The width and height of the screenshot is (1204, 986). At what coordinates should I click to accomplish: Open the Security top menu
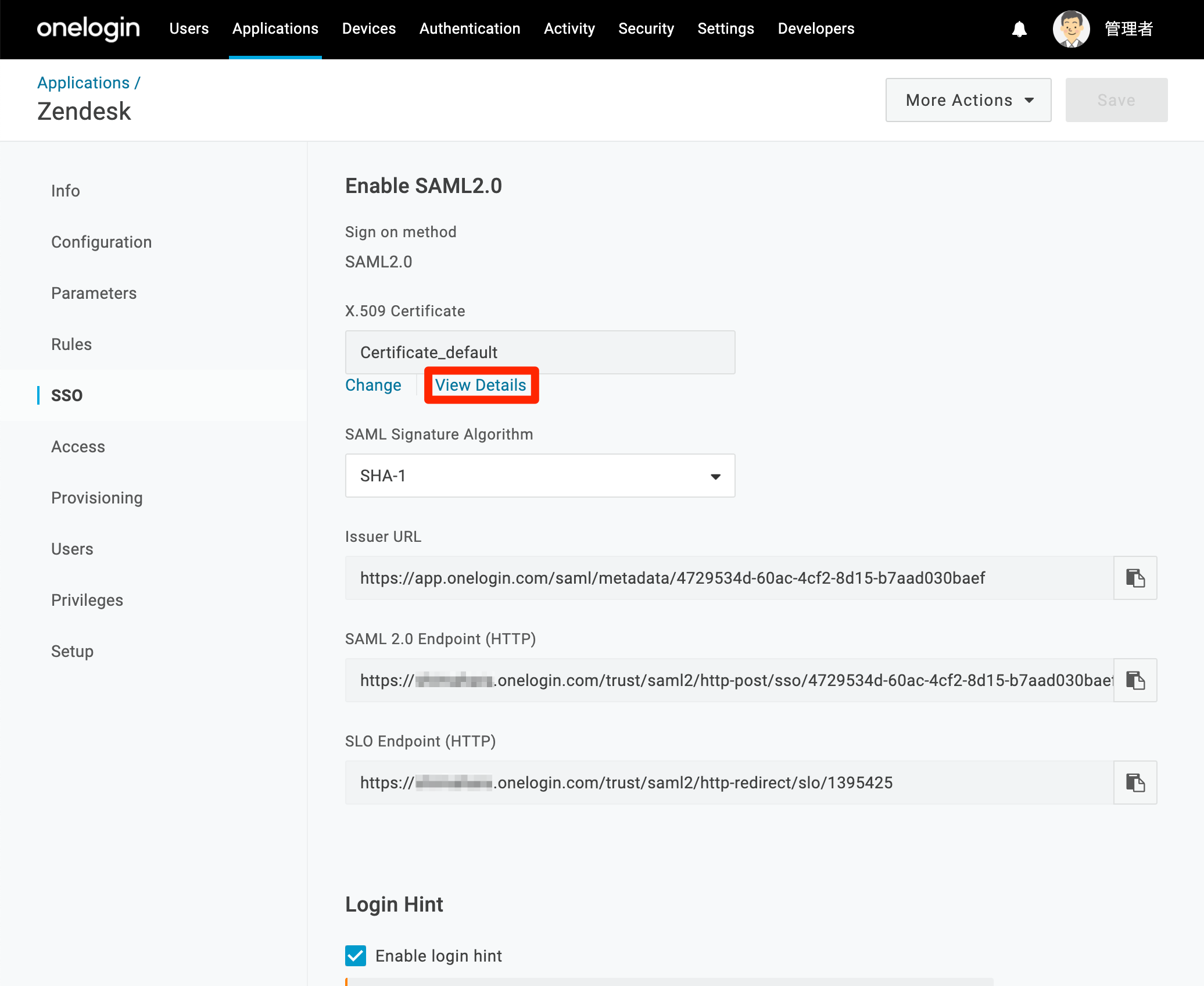tap(646, 28)
